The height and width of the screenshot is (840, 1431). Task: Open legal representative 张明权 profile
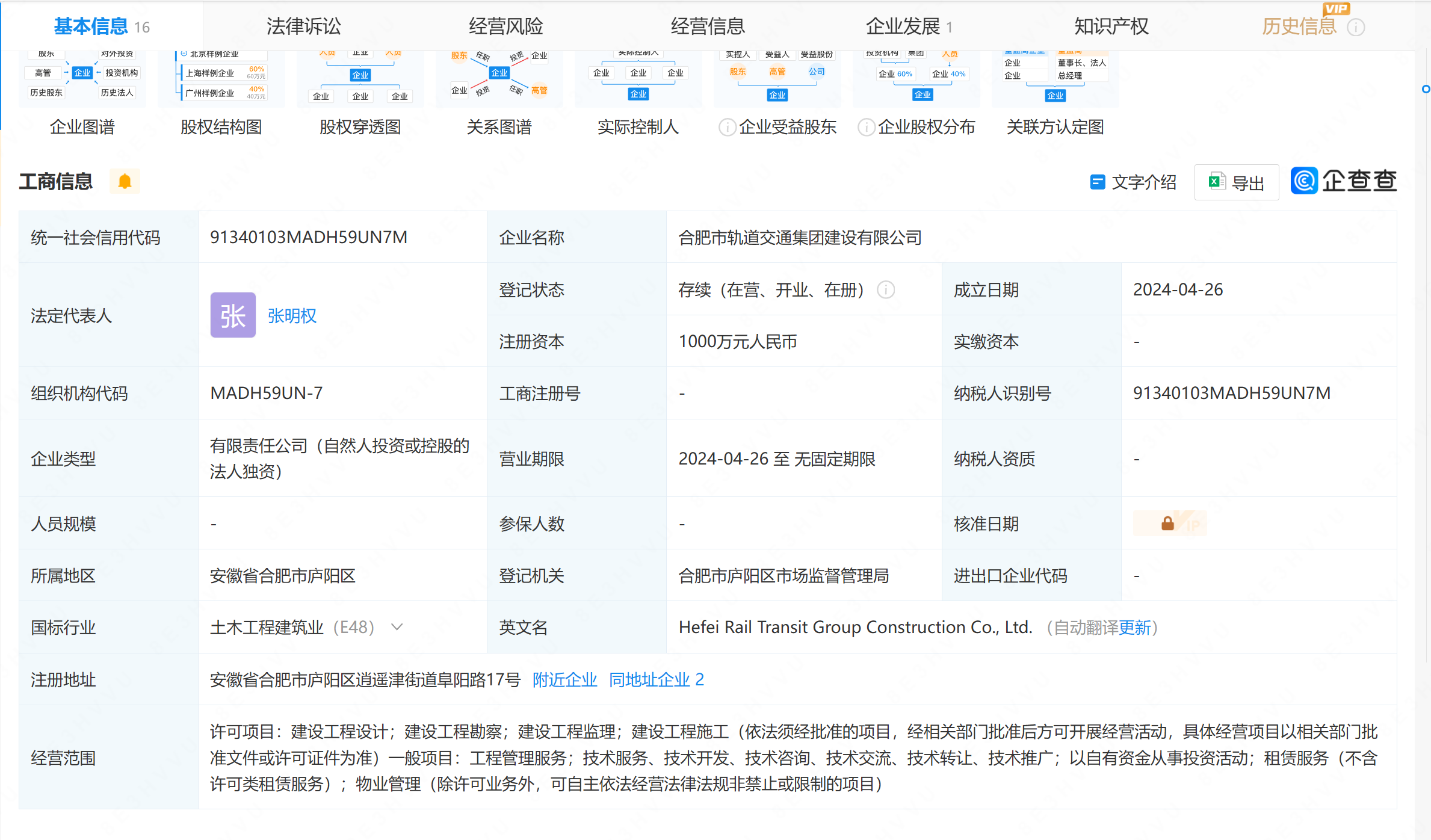292,315
